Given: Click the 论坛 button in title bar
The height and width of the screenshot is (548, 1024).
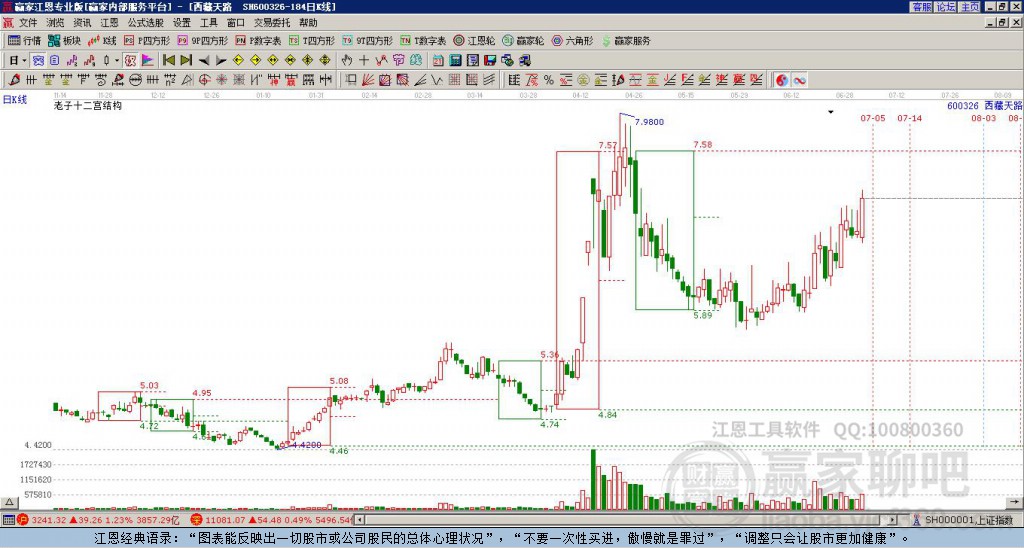Looking at the screenshot, I should click(x=945, y=7).
